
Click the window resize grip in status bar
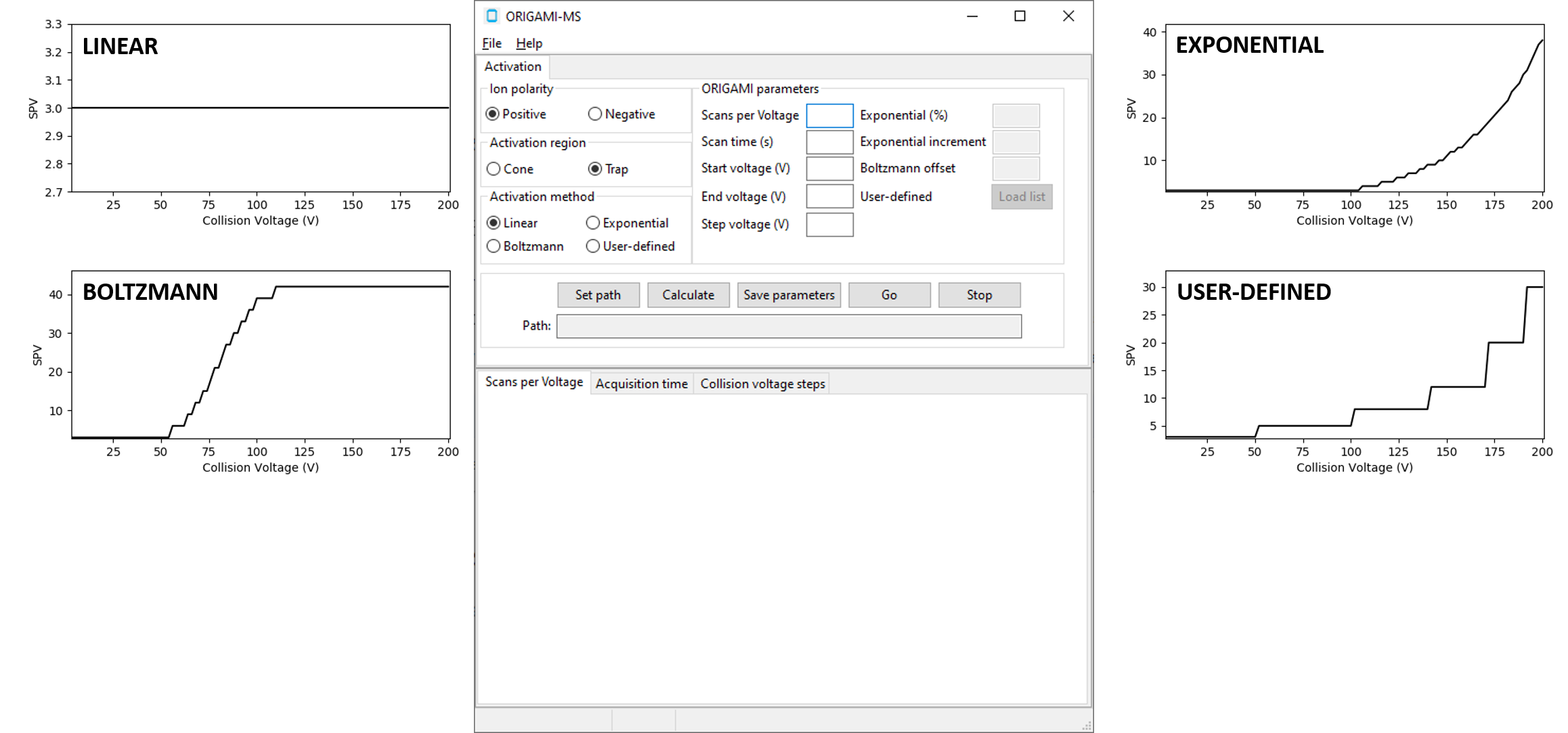pos(1087,726)
